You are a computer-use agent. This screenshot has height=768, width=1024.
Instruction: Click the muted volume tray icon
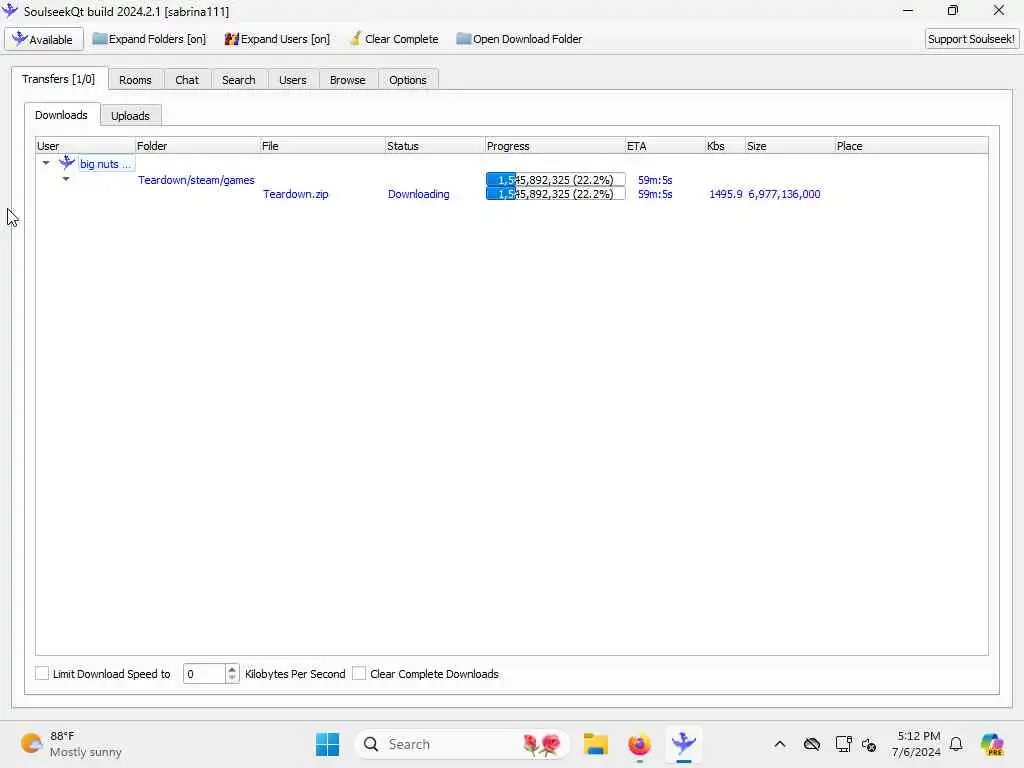pyautogui.click(x=869, y=744)
